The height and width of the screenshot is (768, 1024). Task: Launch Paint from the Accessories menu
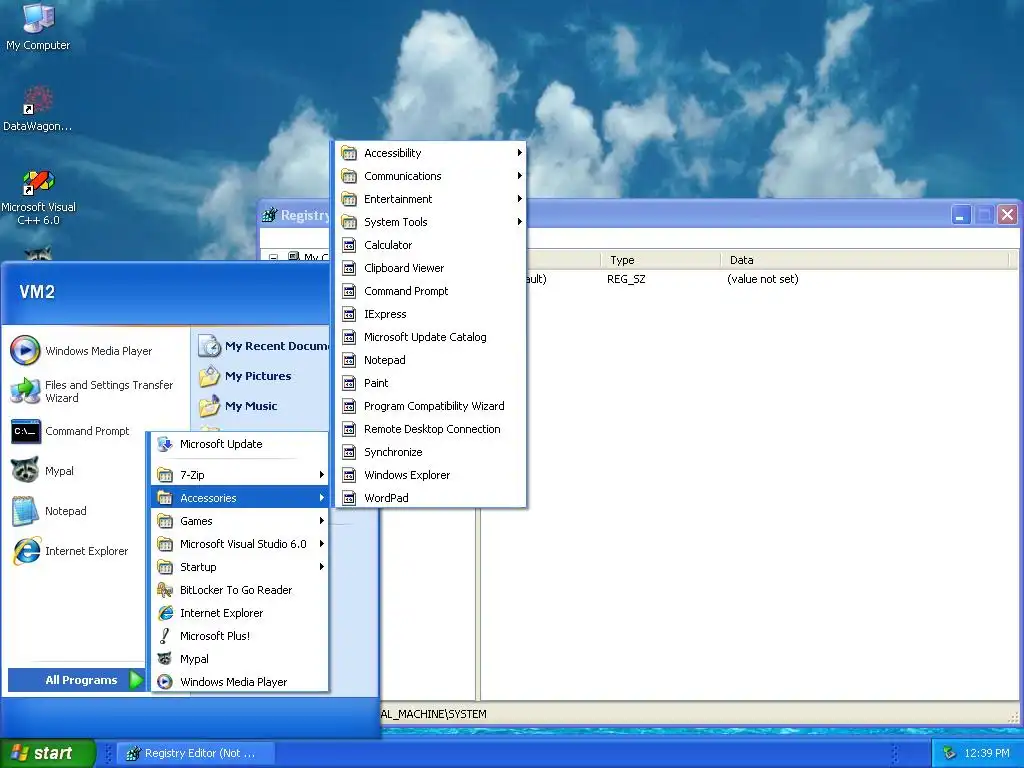[430, 383]
